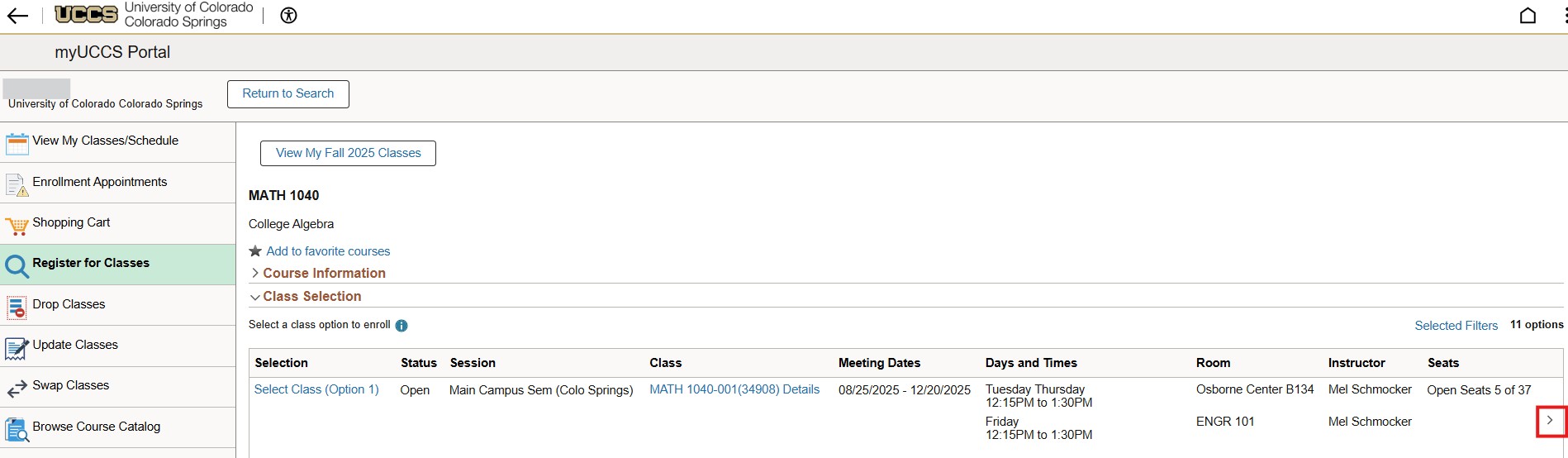Image resolution: width=1568 pixels, height=458 pixels.
Task: Click the UCCS logo
Action: coord(86,14)
